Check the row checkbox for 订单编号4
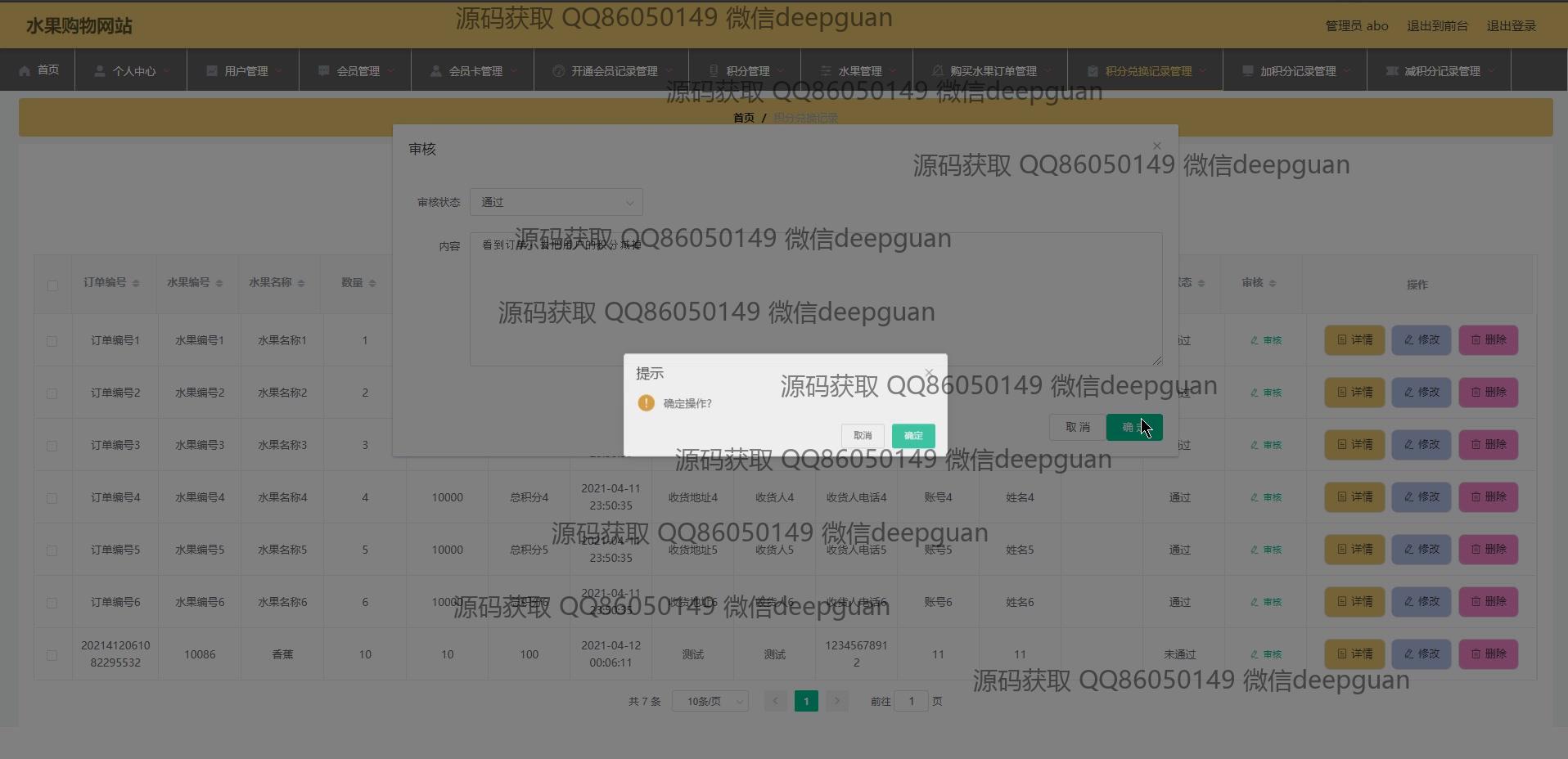 tap(52, 498)
